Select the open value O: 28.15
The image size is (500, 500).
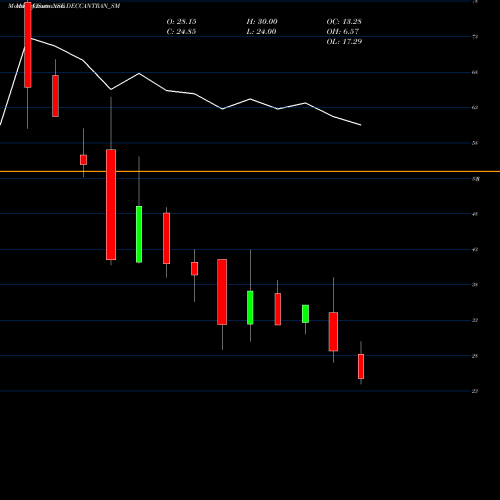tap(181, 22)
